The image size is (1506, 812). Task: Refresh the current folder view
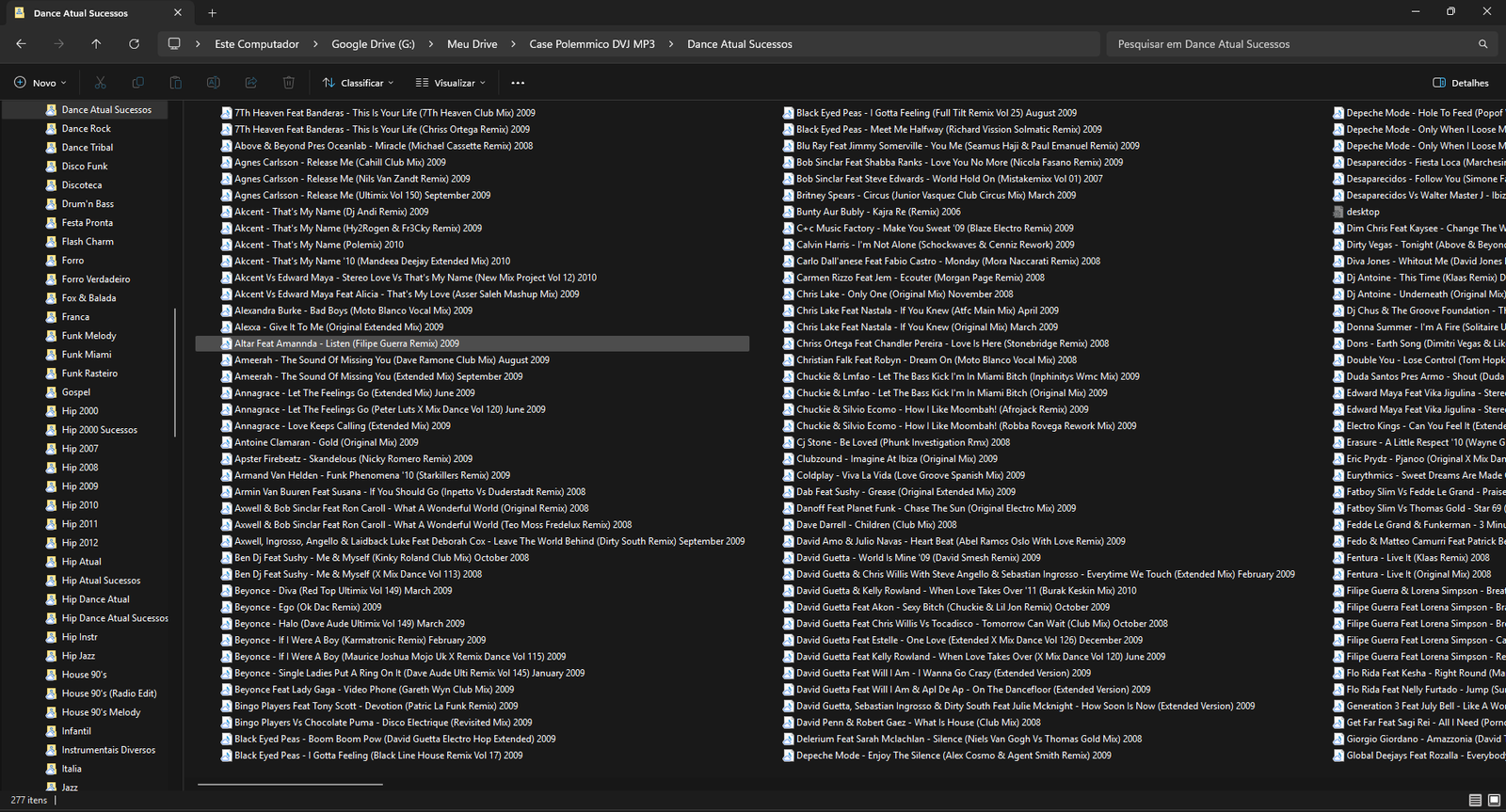(134, 44)
